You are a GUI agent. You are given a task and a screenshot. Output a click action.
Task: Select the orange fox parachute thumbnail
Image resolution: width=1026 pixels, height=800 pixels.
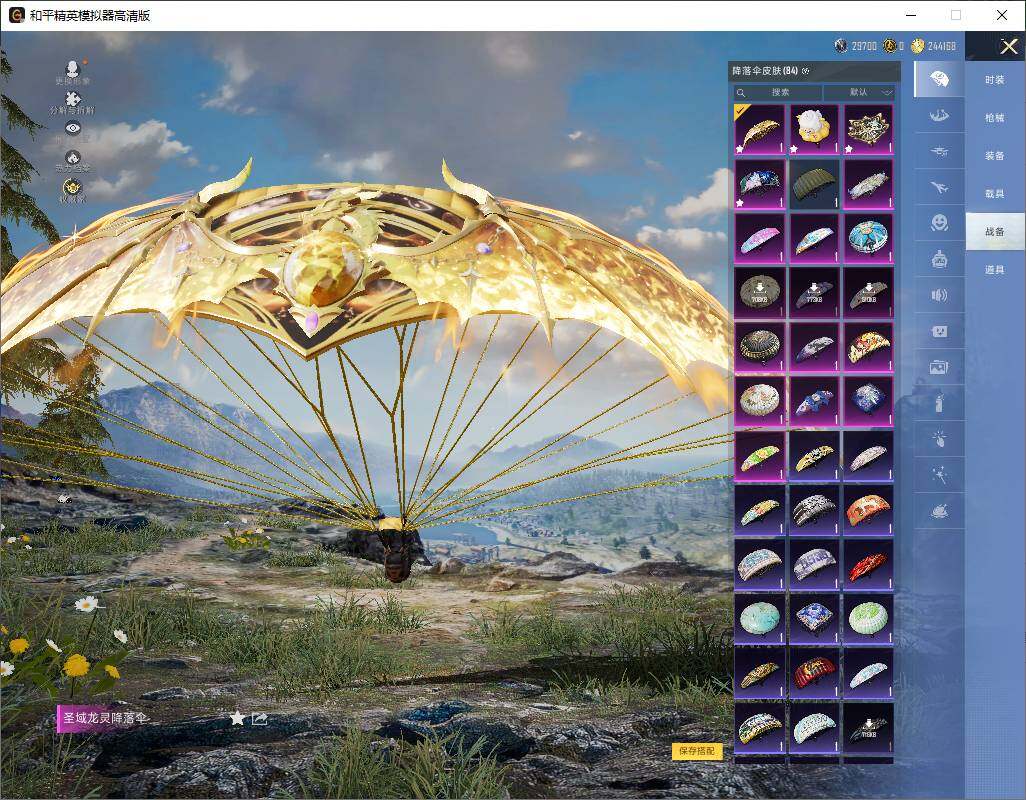click(x=868, y=510)
